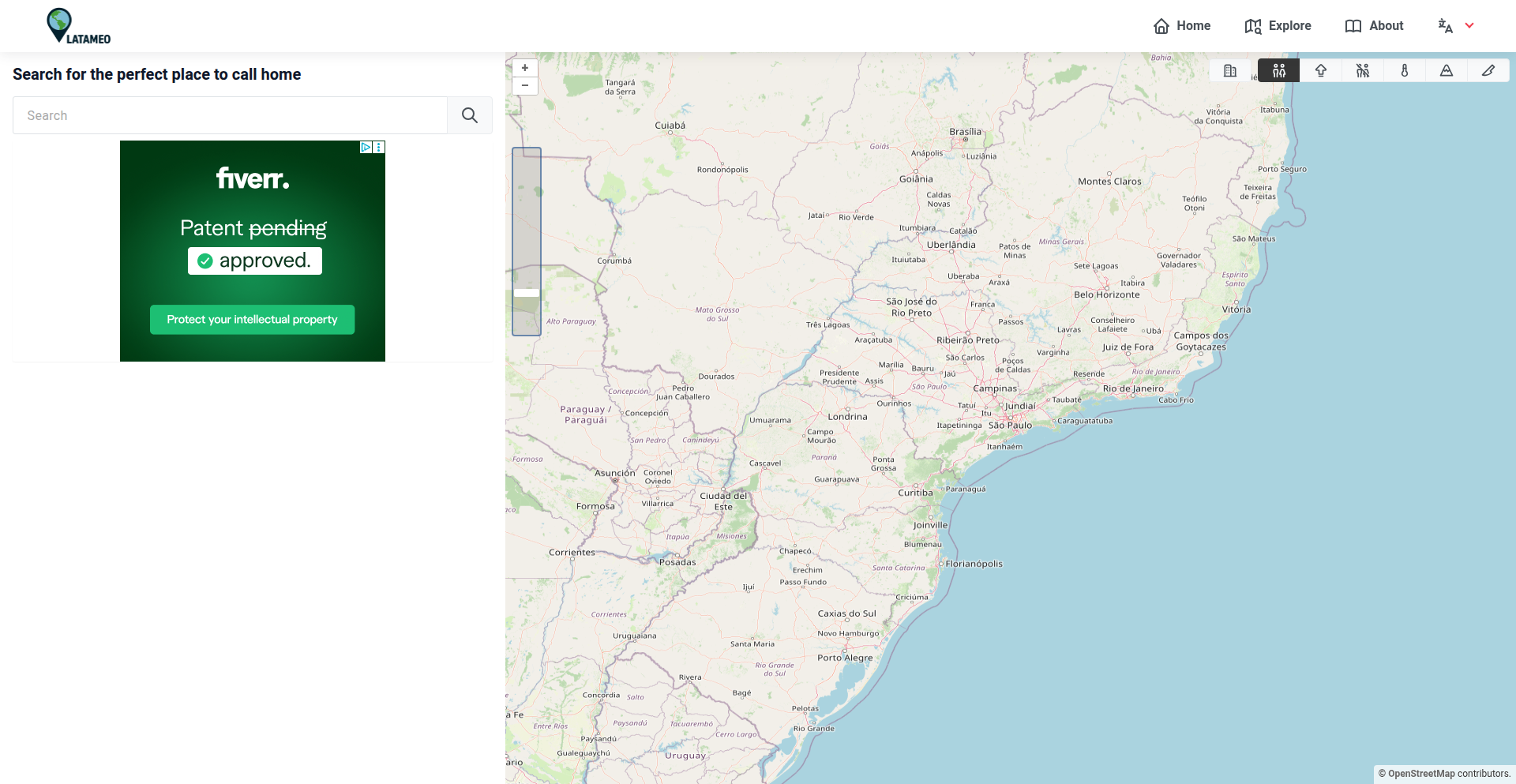Click the Rio de Janeiro label on map
This screenshot has height=784, width=1516.
[x=1133, y=388]
